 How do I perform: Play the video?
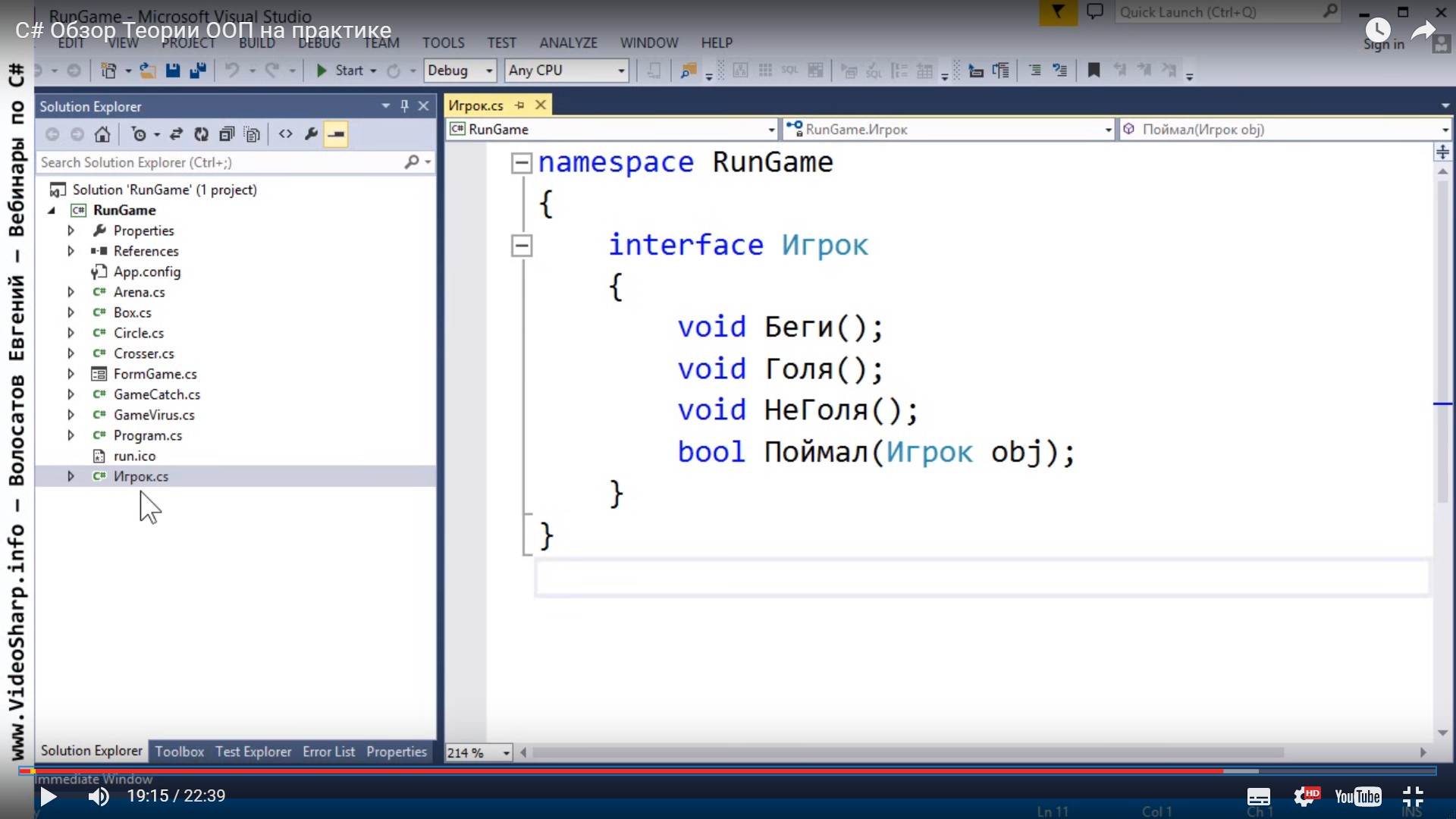pyautogui.click(x=49, y=796)
